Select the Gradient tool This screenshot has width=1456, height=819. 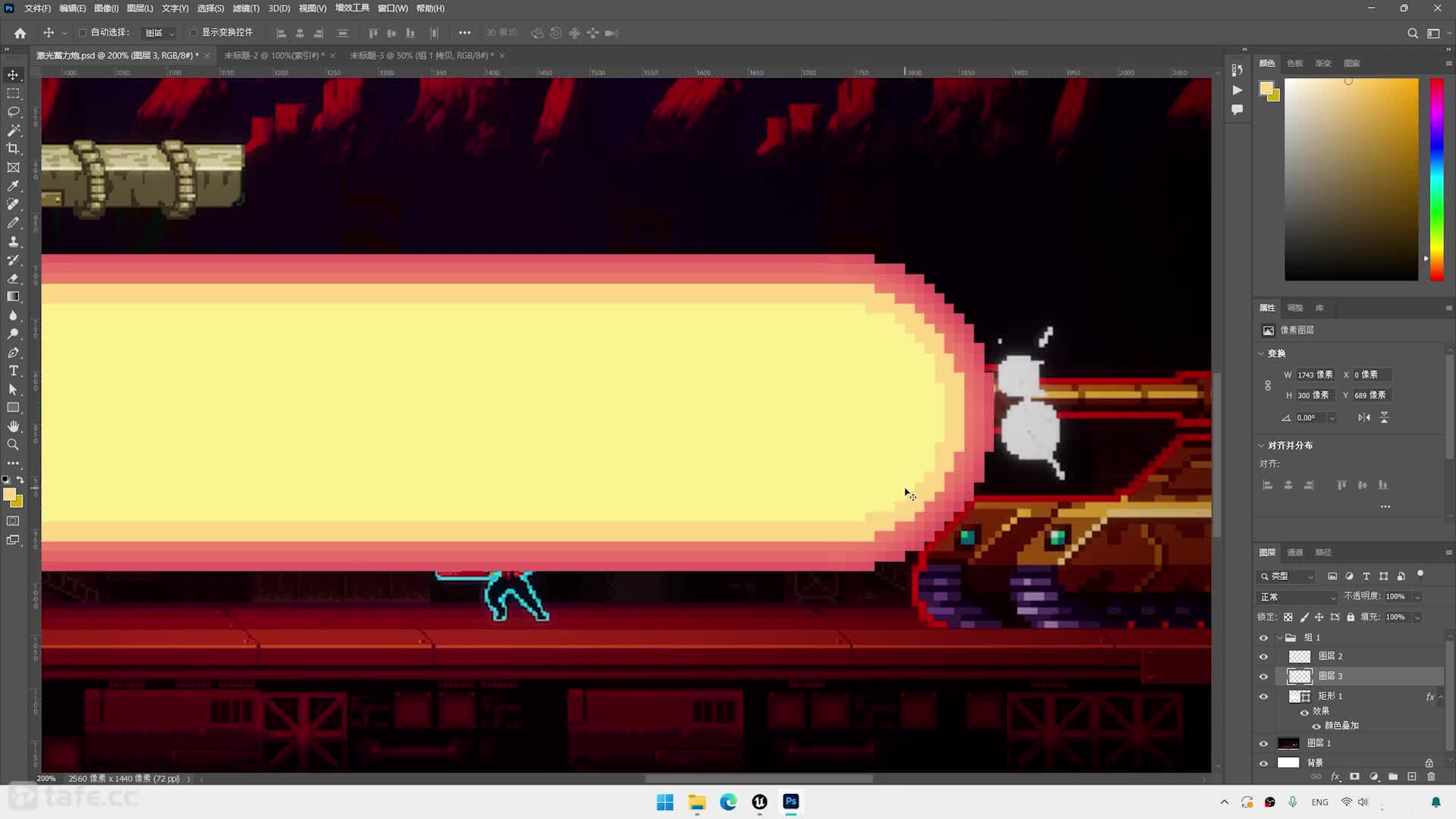(x=13, y=297)
